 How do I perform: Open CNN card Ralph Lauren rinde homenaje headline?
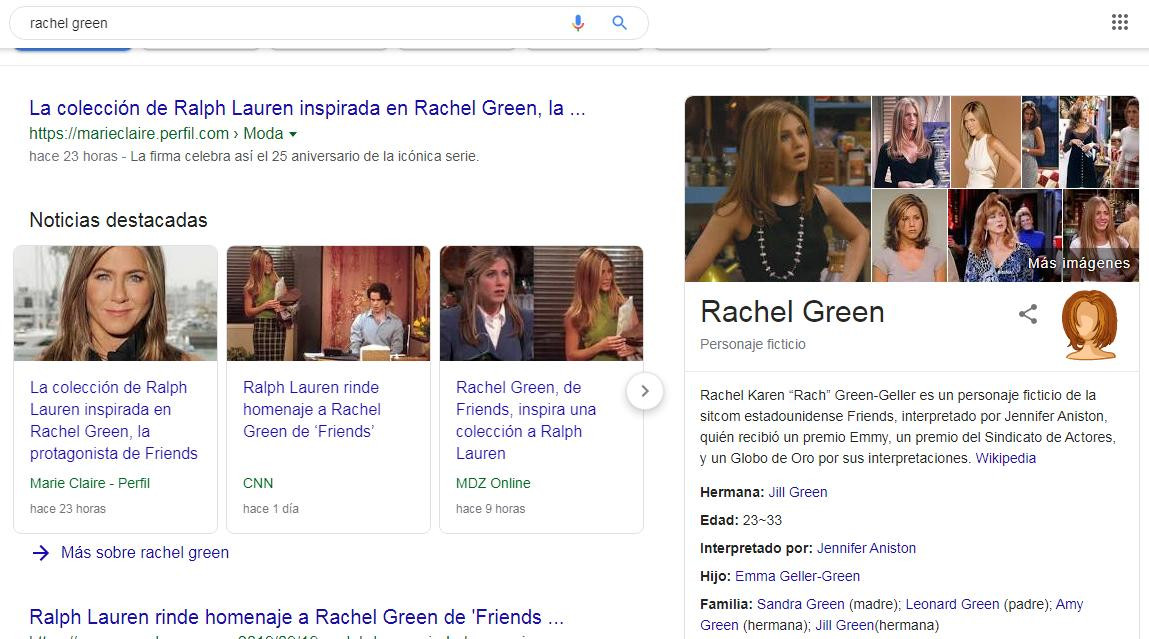(312, 409)
